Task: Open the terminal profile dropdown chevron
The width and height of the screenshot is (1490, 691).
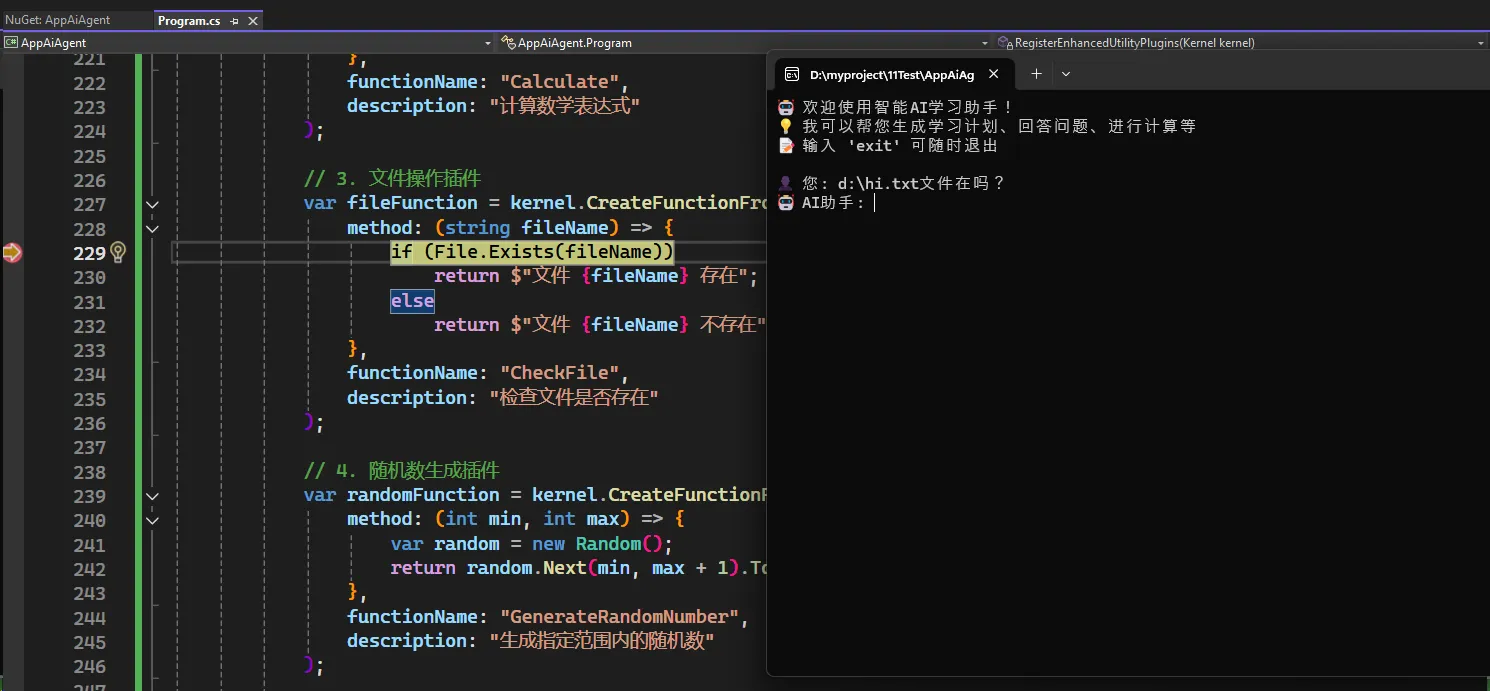Action: coord(1066,74)
